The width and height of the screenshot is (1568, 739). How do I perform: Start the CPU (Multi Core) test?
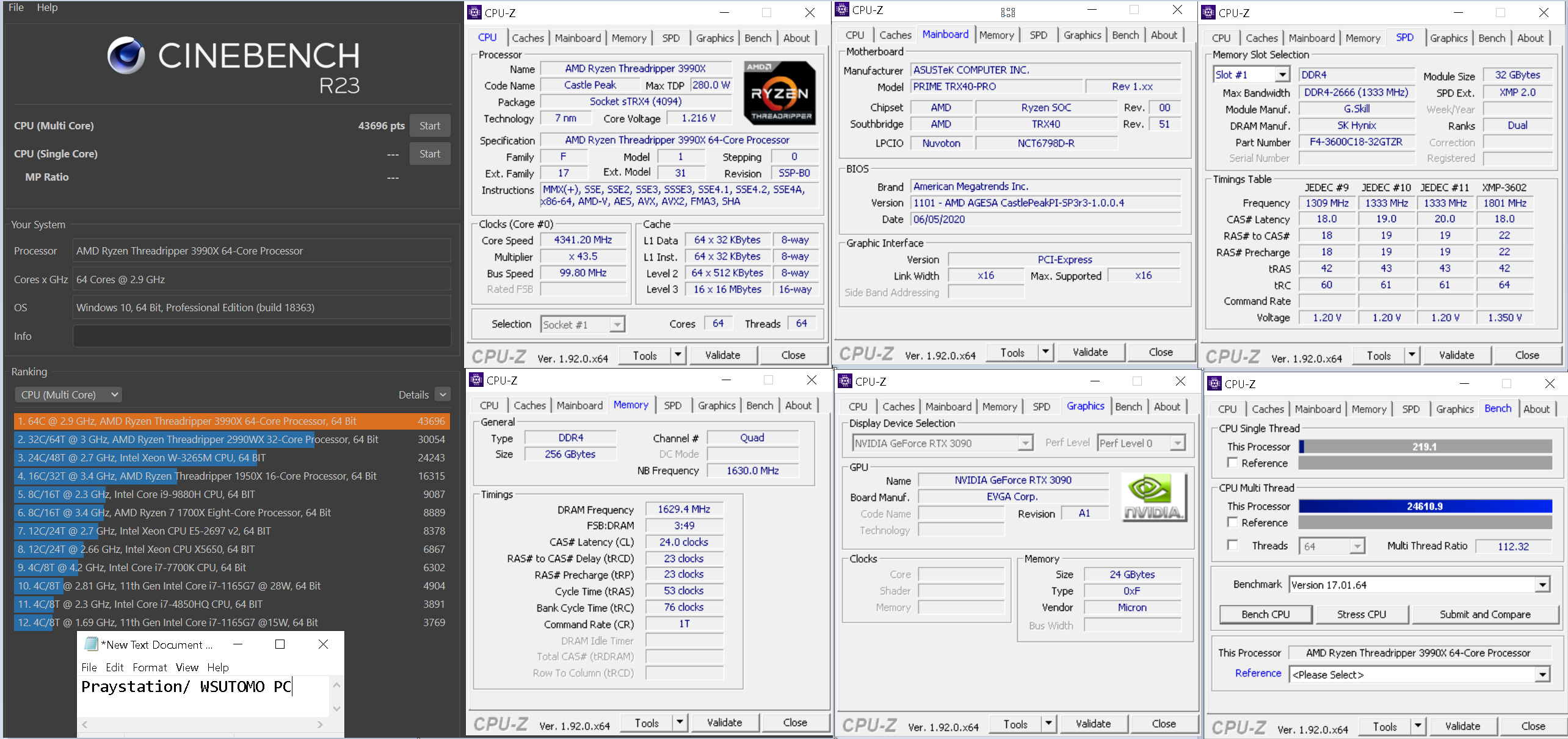coord(430,126)
